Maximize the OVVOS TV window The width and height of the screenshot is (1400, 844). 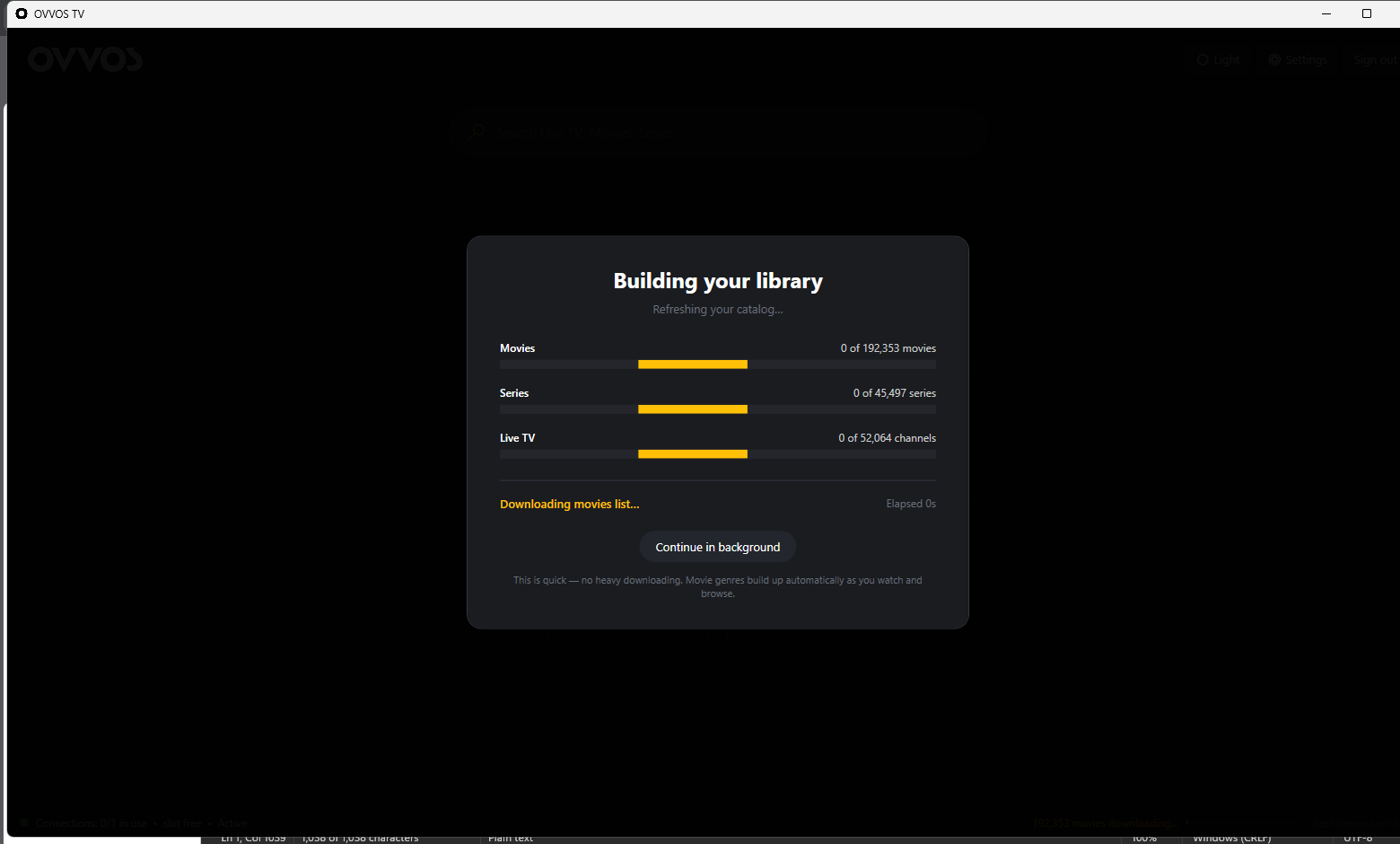tap(1367, 13)
